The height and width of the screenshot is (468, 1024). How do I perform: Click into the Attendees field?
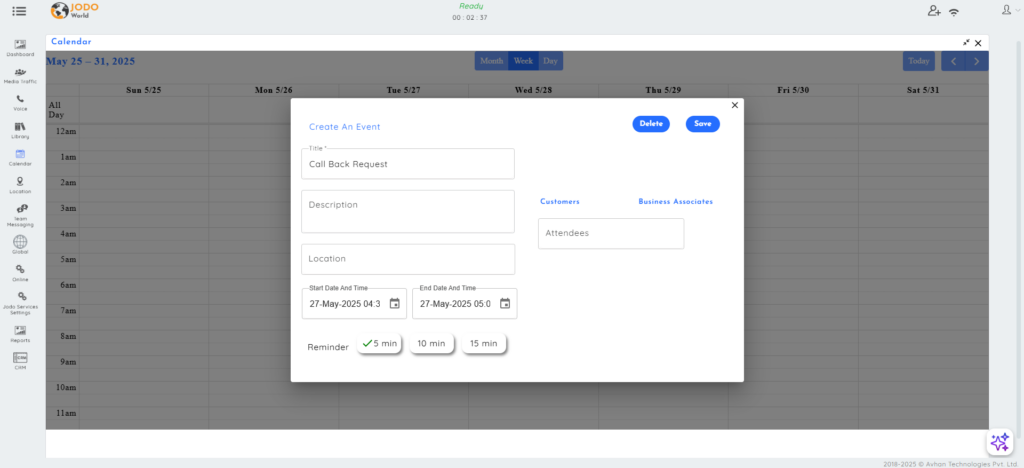click(611, 234)
